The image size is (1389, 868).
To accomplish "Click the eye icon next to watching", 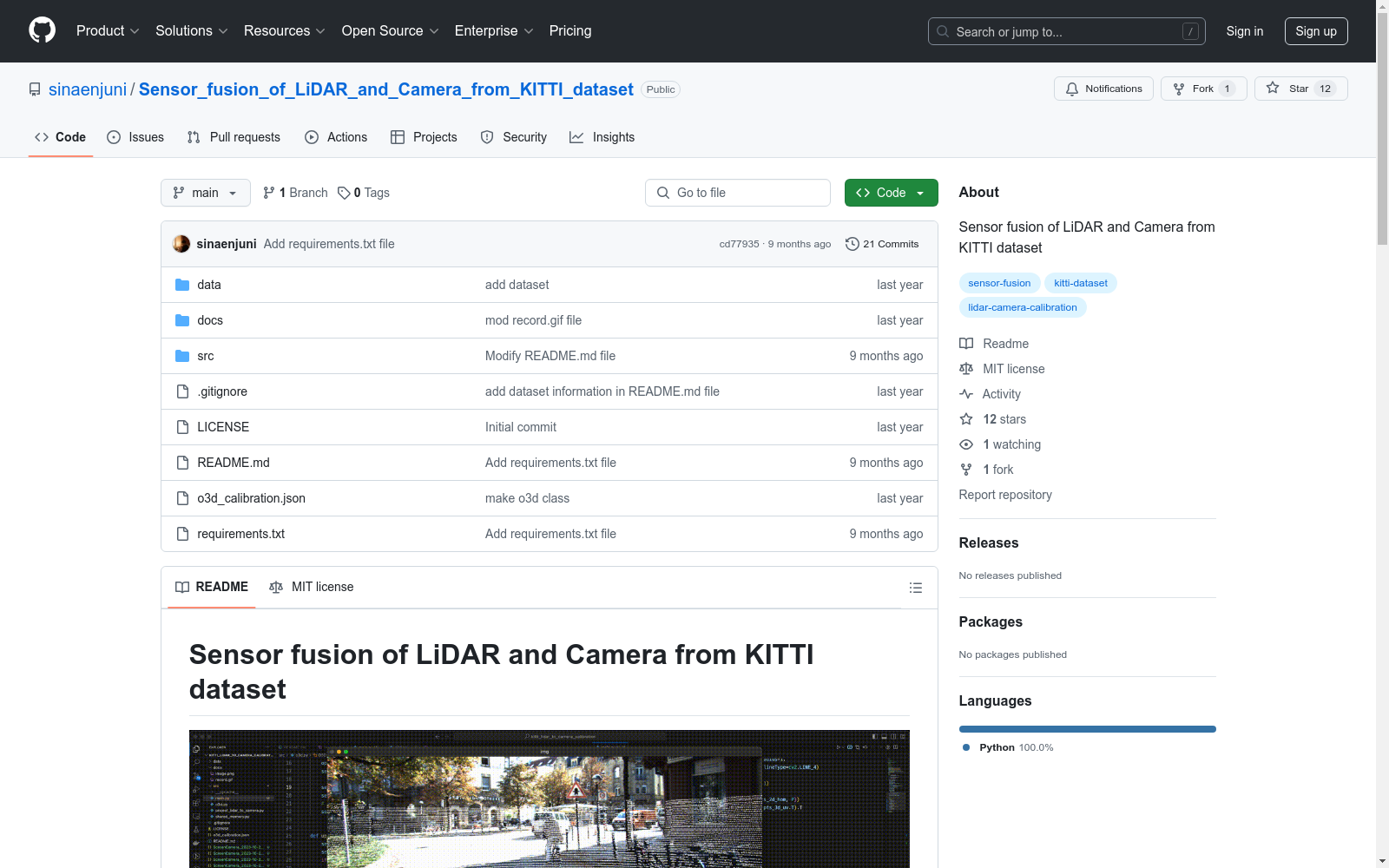I will coord(966,444).
